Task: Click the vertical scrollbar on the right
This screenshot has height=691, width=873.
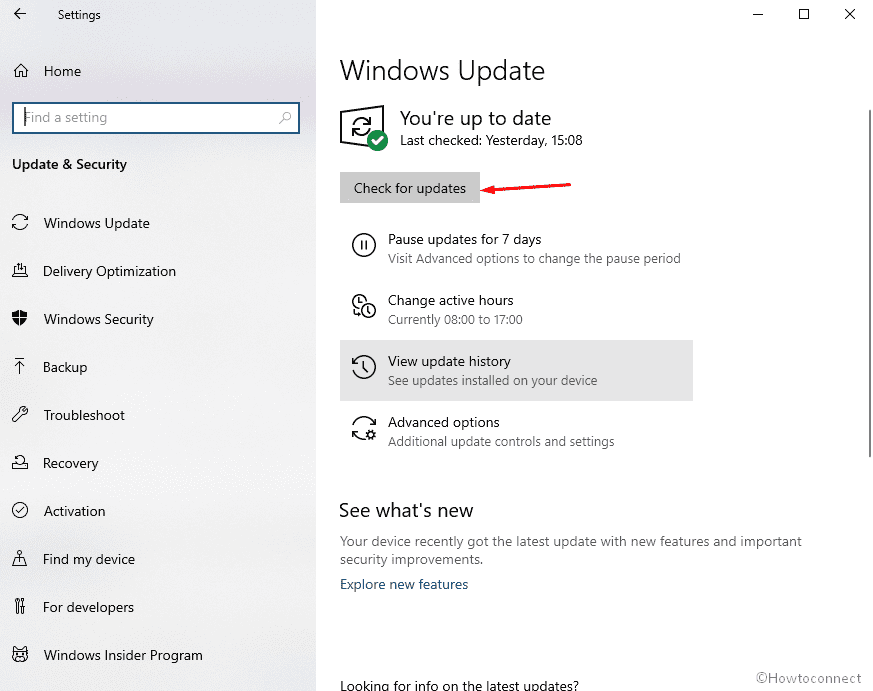Action: 870,283
